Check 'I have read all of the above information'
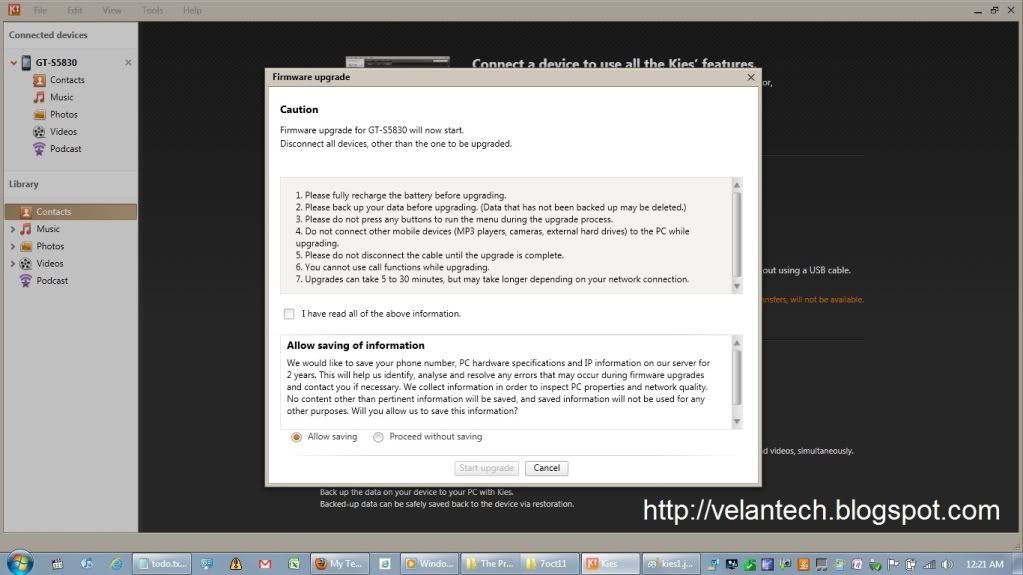Viewport: 1023px width, 575px height. (x=289, y=314)
